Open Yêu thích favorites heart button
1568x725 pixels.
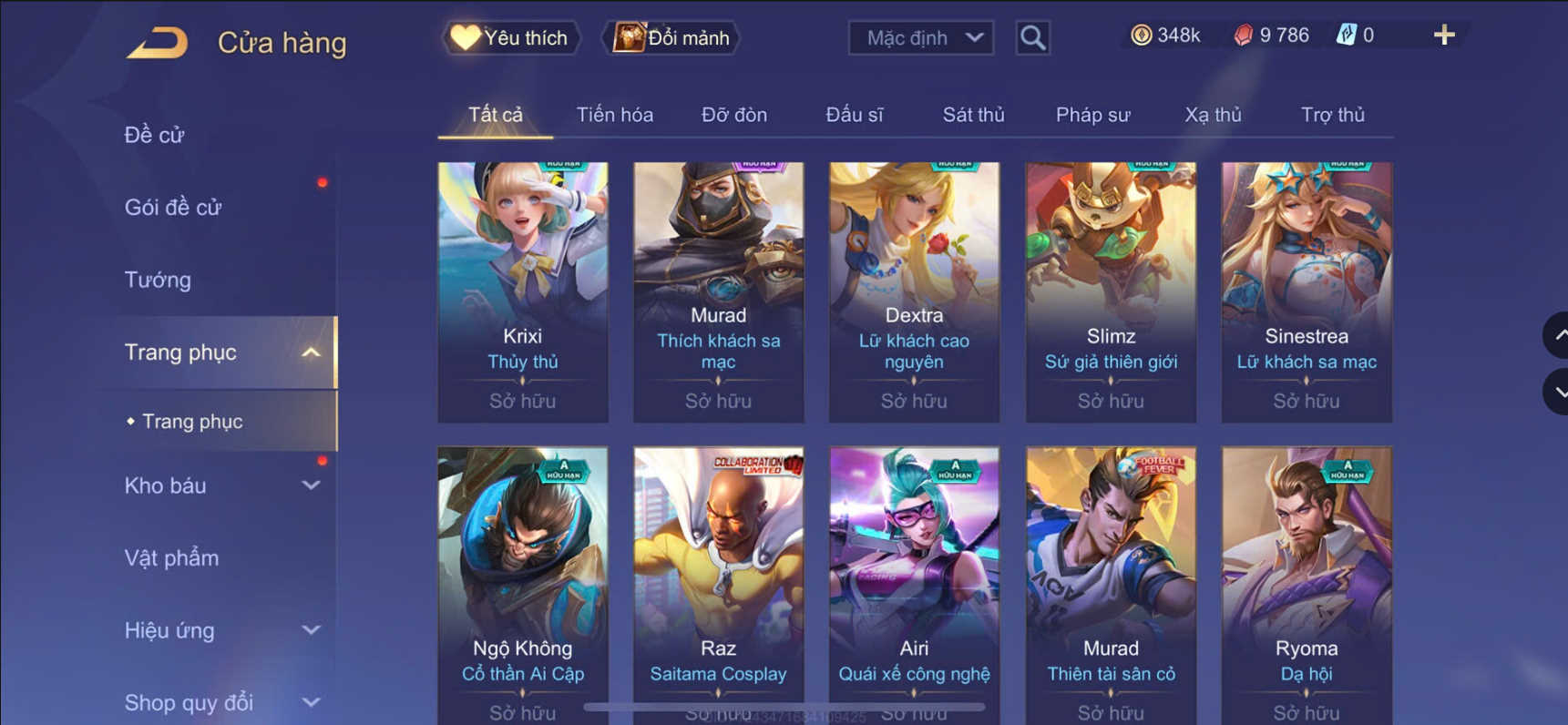[511, 37]
